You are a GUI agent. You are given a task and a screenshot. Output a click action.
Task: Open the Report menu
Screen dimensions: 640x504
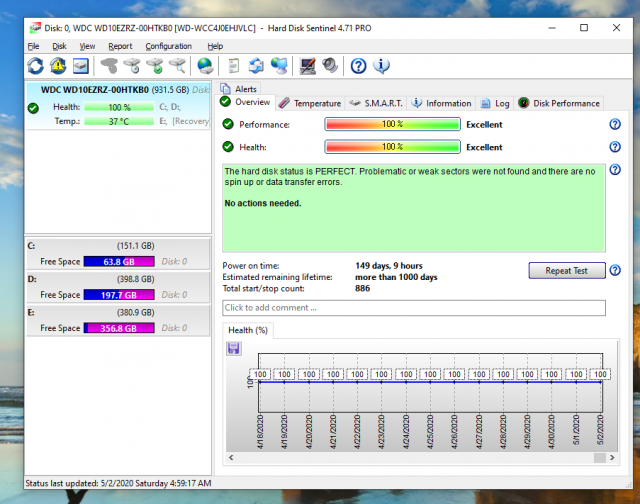click(x=120, y=46)
